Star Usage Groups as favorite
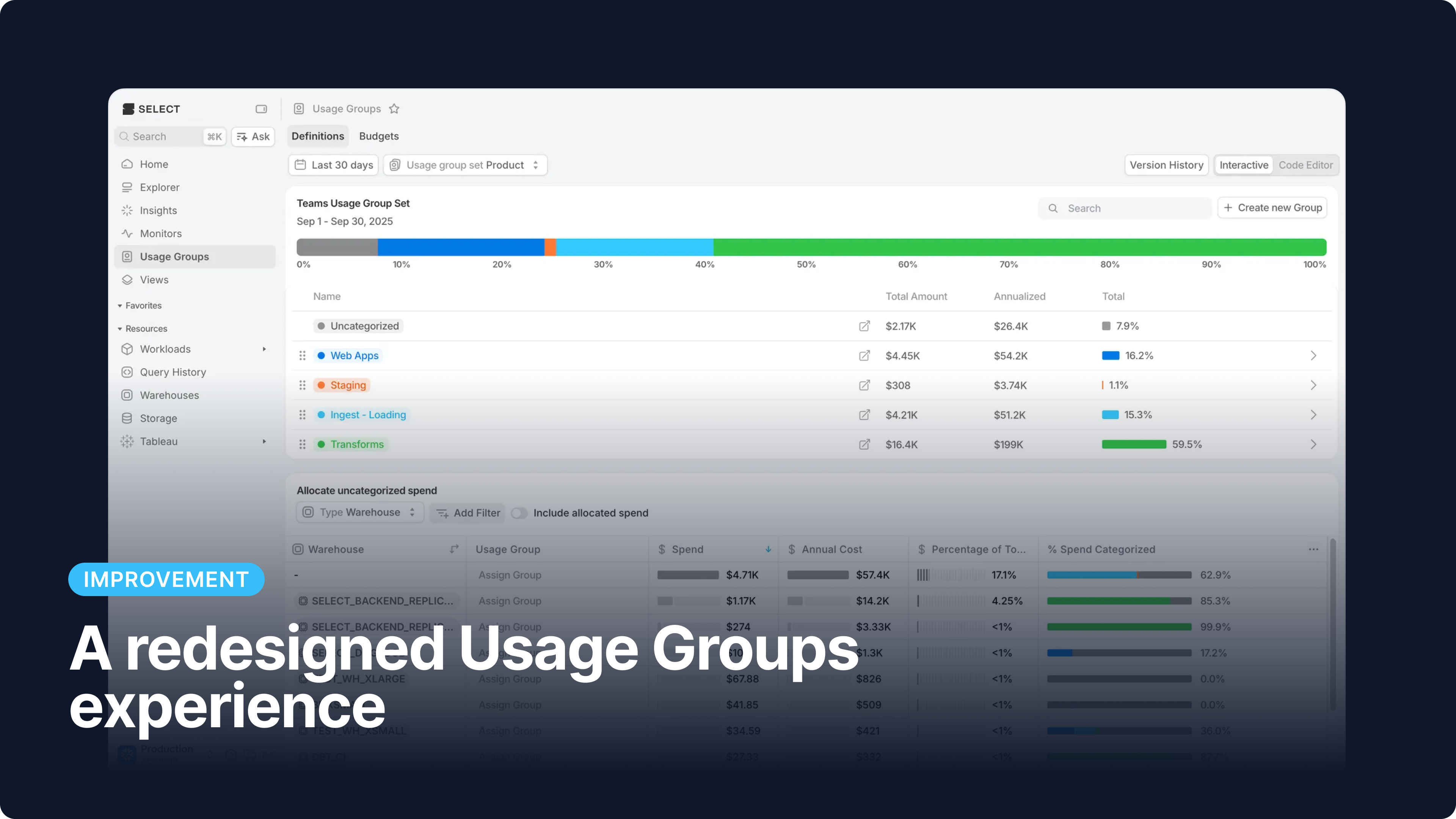 [x=394, y=108]
